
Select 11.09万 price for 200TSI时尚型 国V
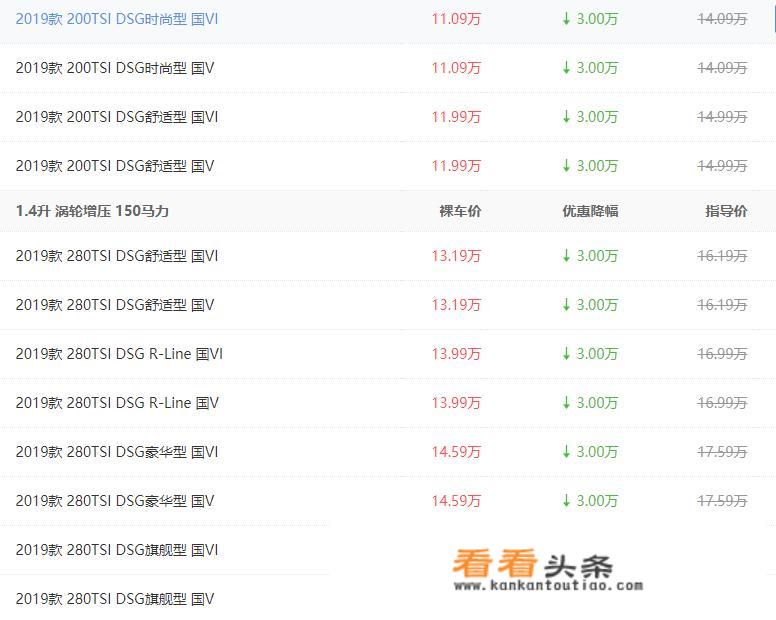[456, 68]
